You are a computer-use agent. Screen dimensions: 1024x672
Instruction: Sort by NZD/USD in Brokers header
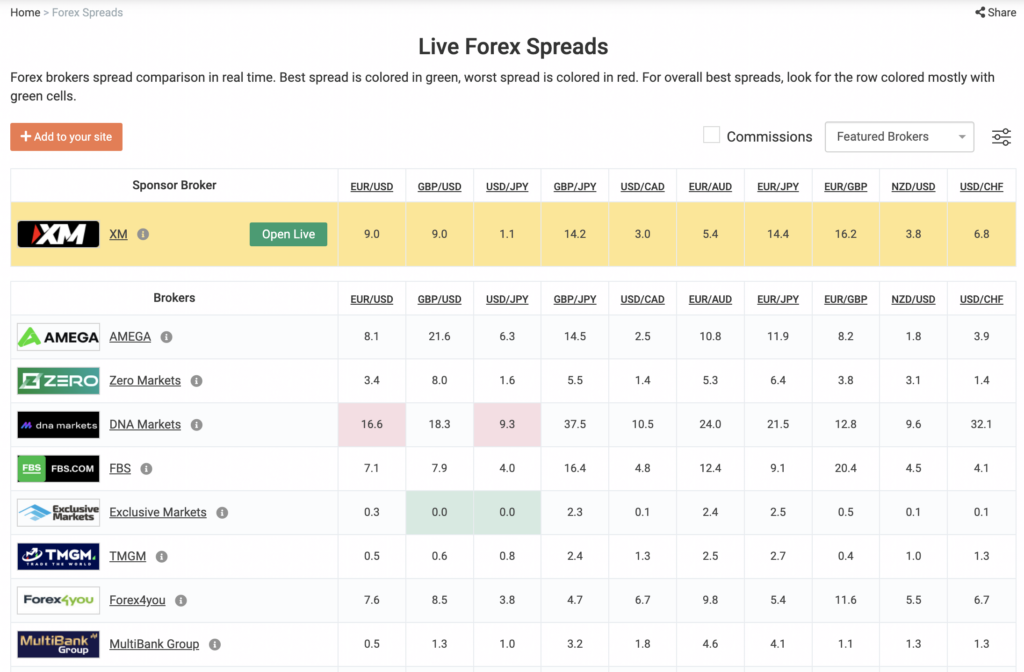(x=913, y=299)
